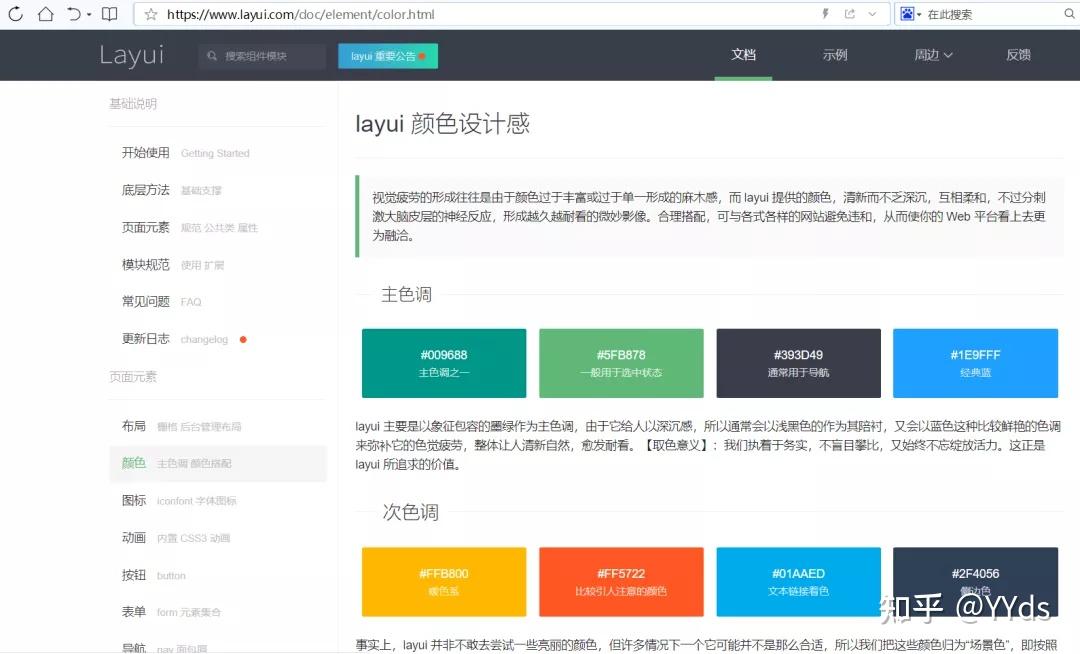
Task: Select the 文档 tab in navigation
Action: point(743,55)
